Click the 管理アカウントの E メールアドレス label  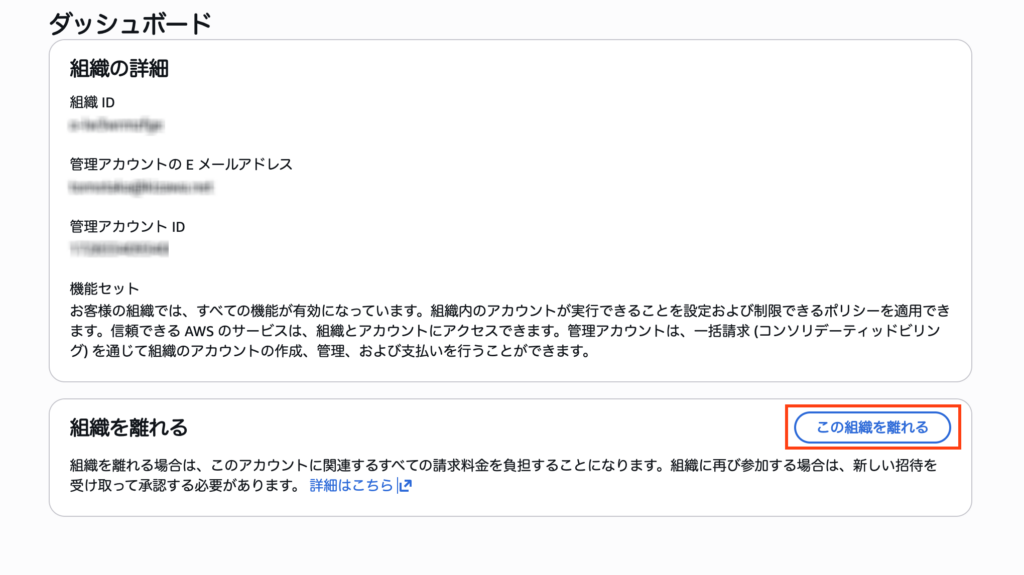[x=181, y=164]
